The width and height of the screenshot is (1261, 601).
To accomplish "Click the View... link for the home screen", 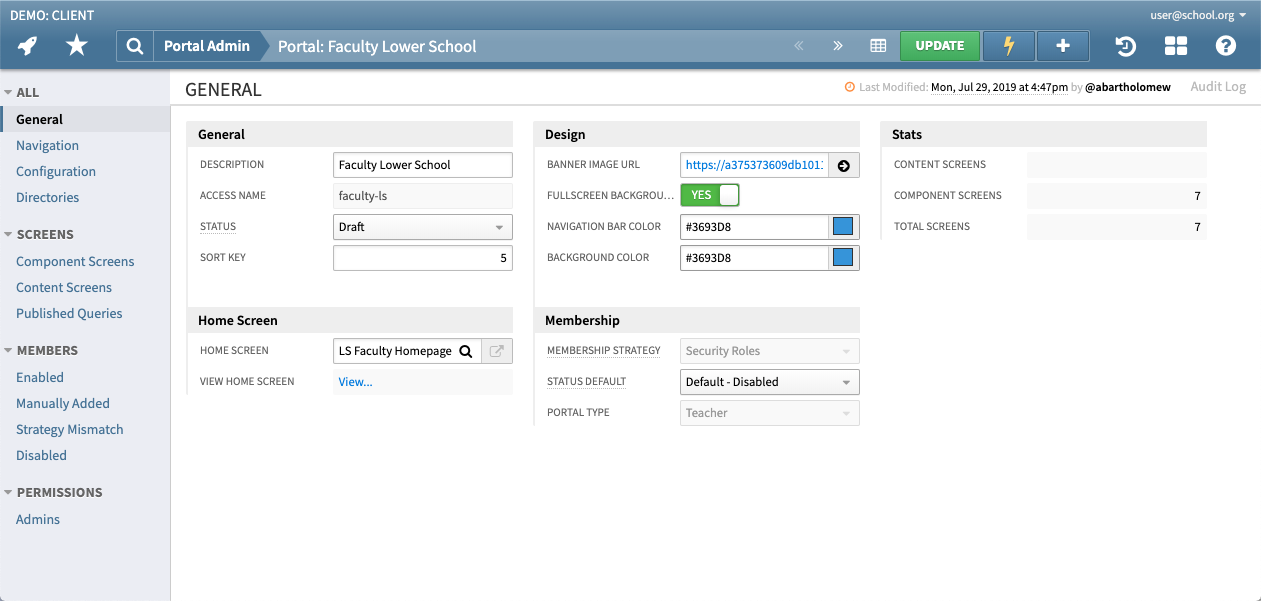I will point(355,381).
